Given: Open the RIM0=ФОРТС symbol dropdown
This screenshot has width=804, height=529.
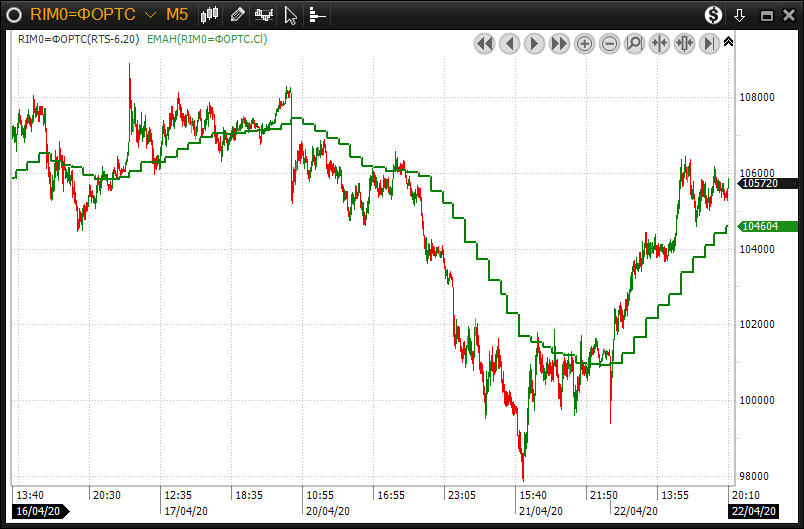Looking at the screenshot, I should [x=149, y=15].
